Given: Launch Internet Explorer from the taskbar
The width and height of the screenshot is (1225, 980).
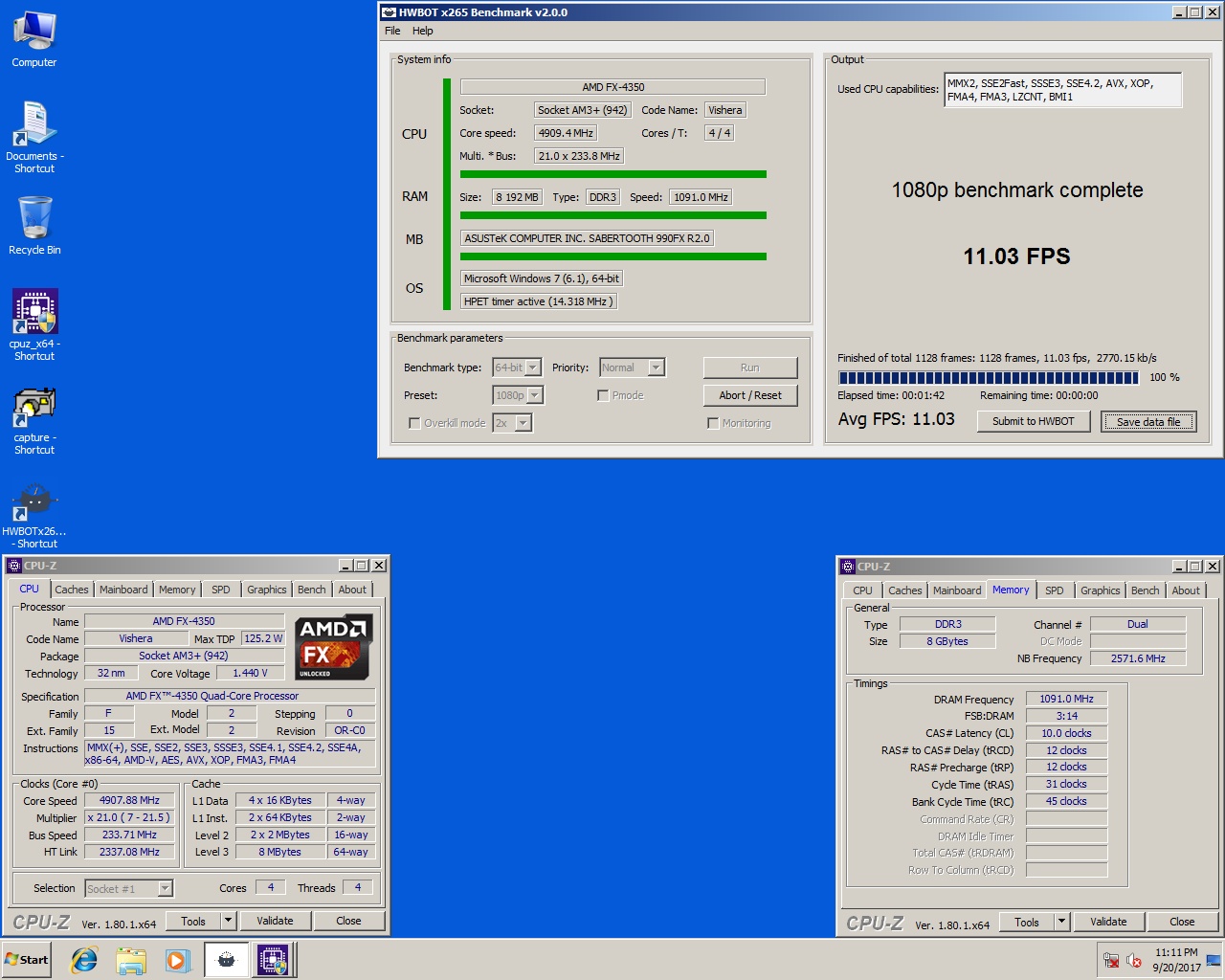Looking at the screenshot, I should [x=84, y=960].
